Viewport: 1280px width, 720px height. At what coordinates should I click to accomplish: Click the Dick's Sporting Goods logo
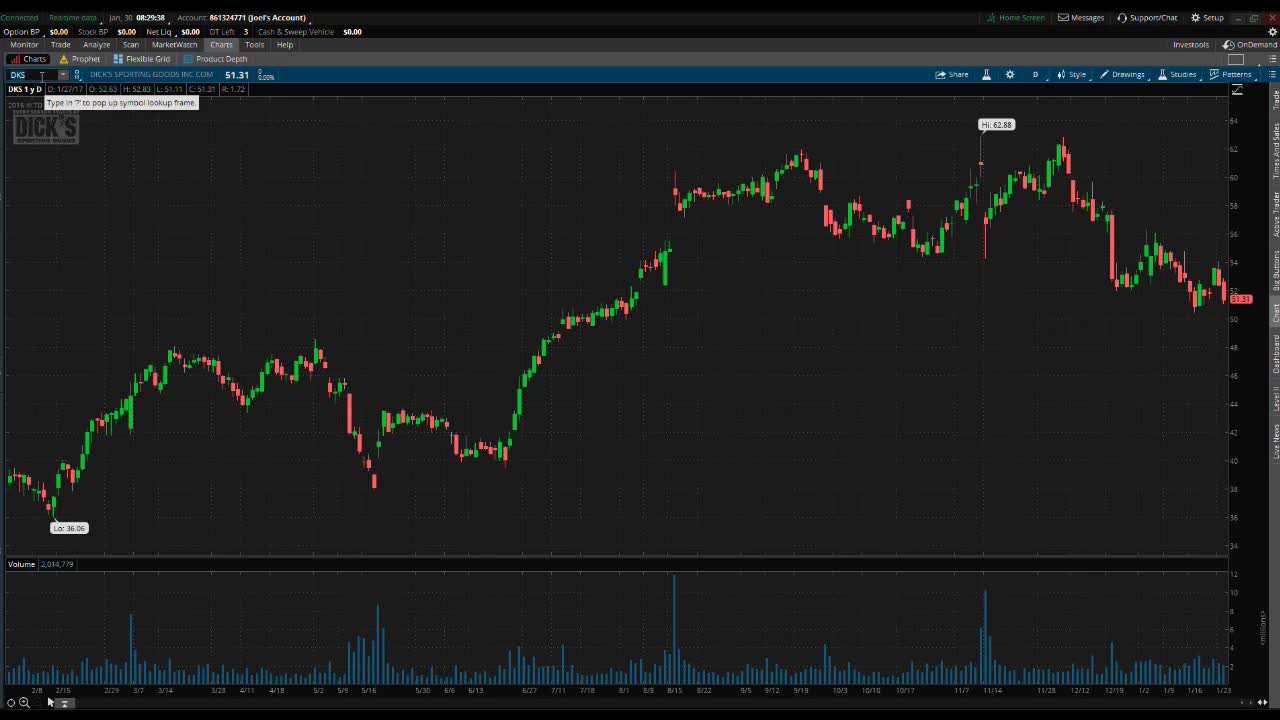coord(45,127)
